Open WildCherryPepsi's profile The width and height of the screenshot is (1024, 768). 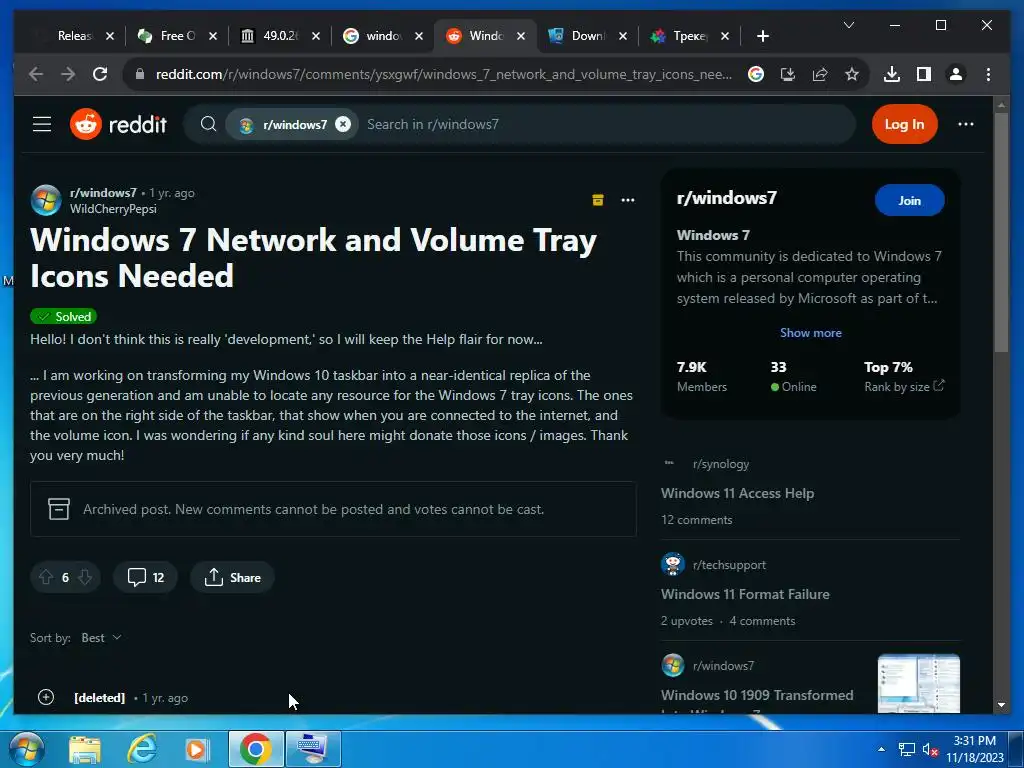pyautogui.click(x=113, y=209)
